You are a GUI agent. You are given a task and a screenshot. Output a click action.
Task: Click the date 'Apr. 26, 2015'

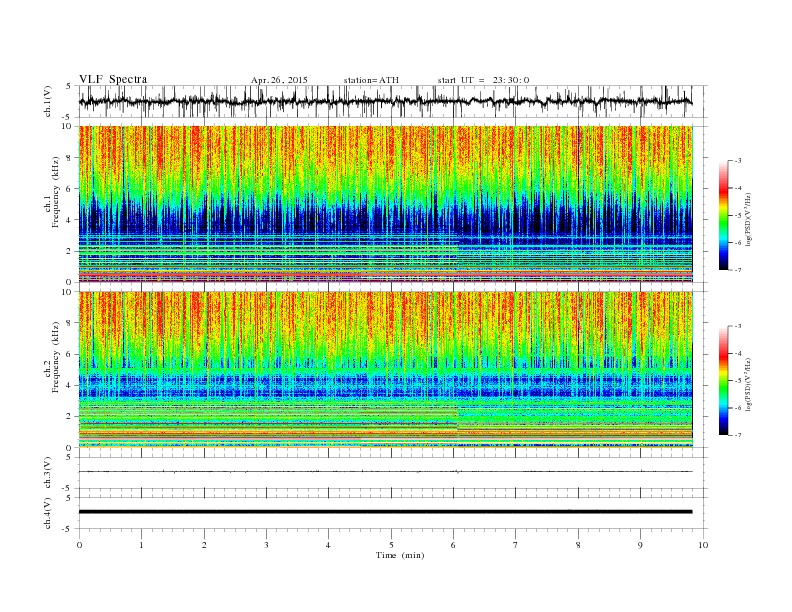tap(279, 80)
